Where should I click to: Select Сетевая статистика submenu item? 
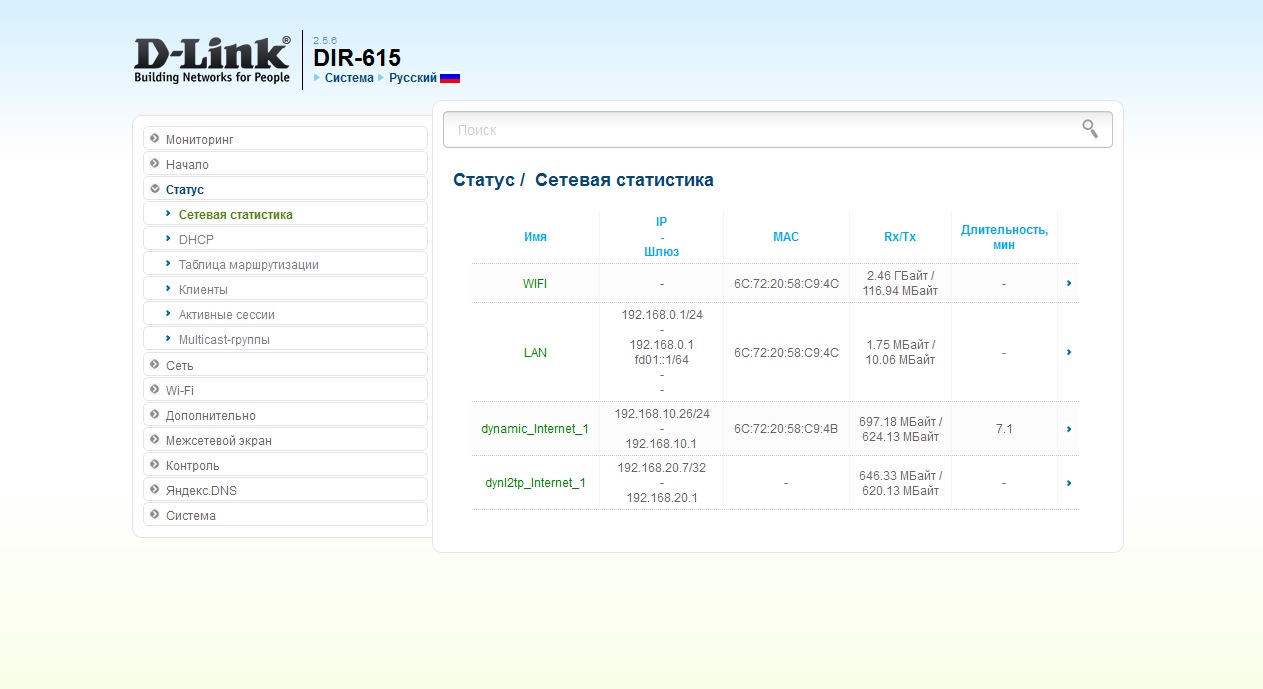pyautogui.click(x=285, y=214)
